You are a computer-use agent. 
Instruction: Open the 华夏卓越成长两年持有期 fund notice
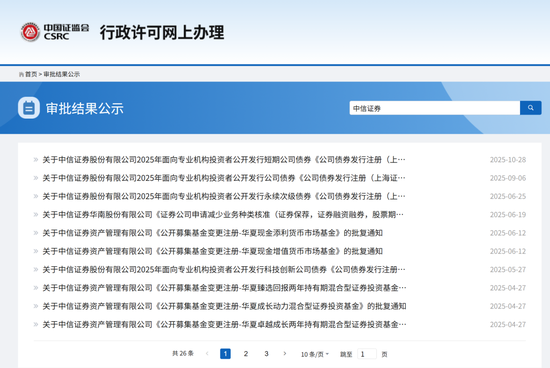[224, 324]
